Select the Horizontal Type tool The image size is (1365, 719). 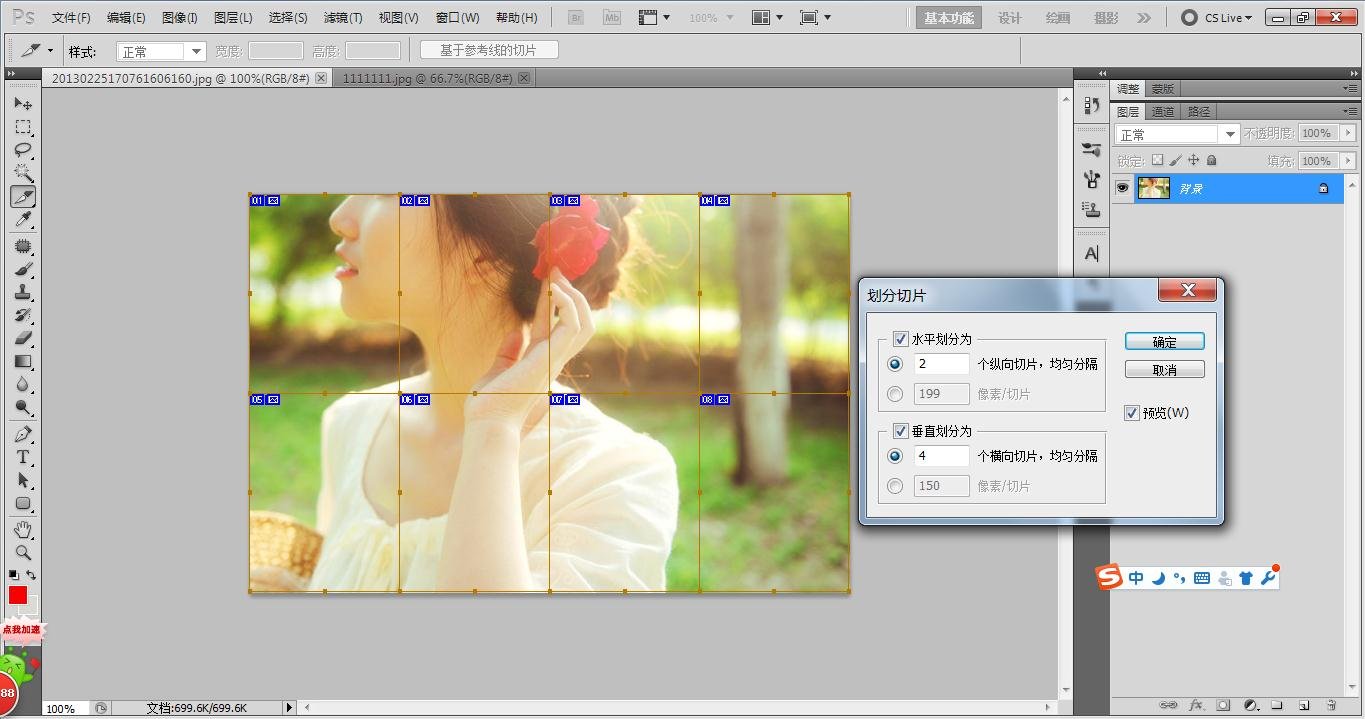pyautogui.click(x=22, y=457)
